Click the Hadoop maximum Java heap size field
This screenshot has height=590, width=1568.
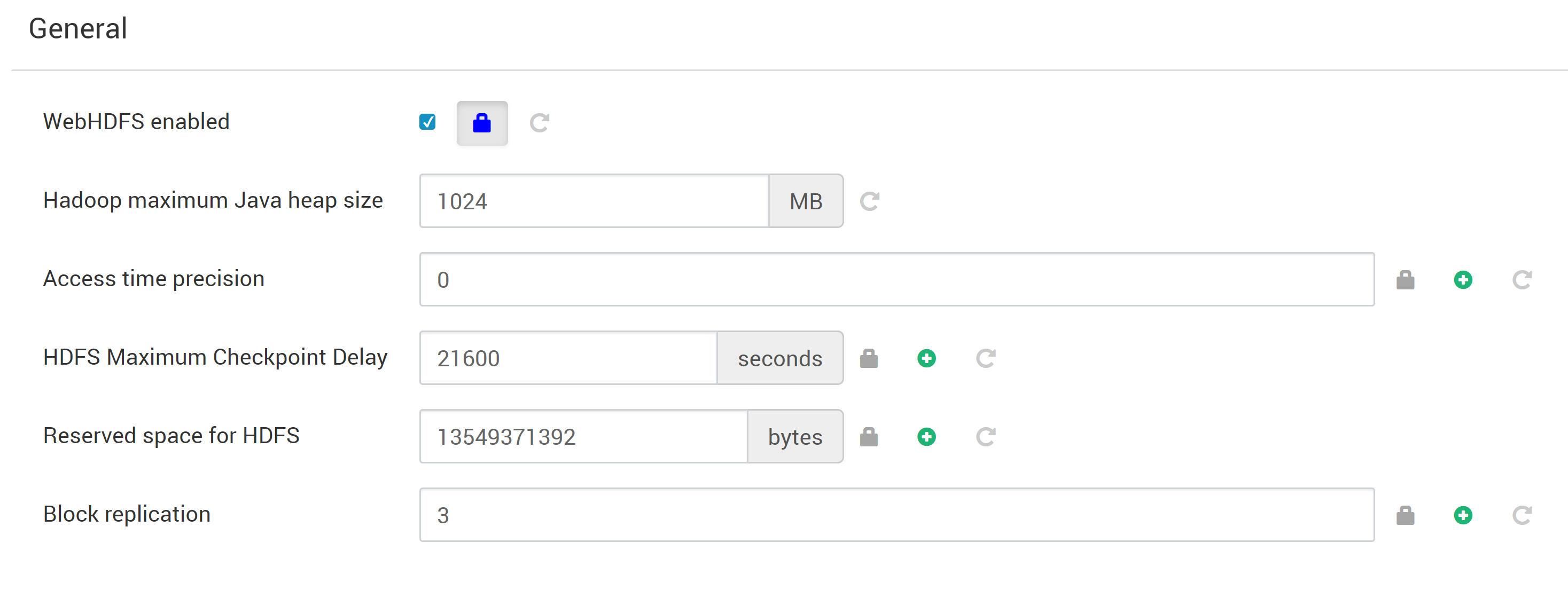pos(594,201)
